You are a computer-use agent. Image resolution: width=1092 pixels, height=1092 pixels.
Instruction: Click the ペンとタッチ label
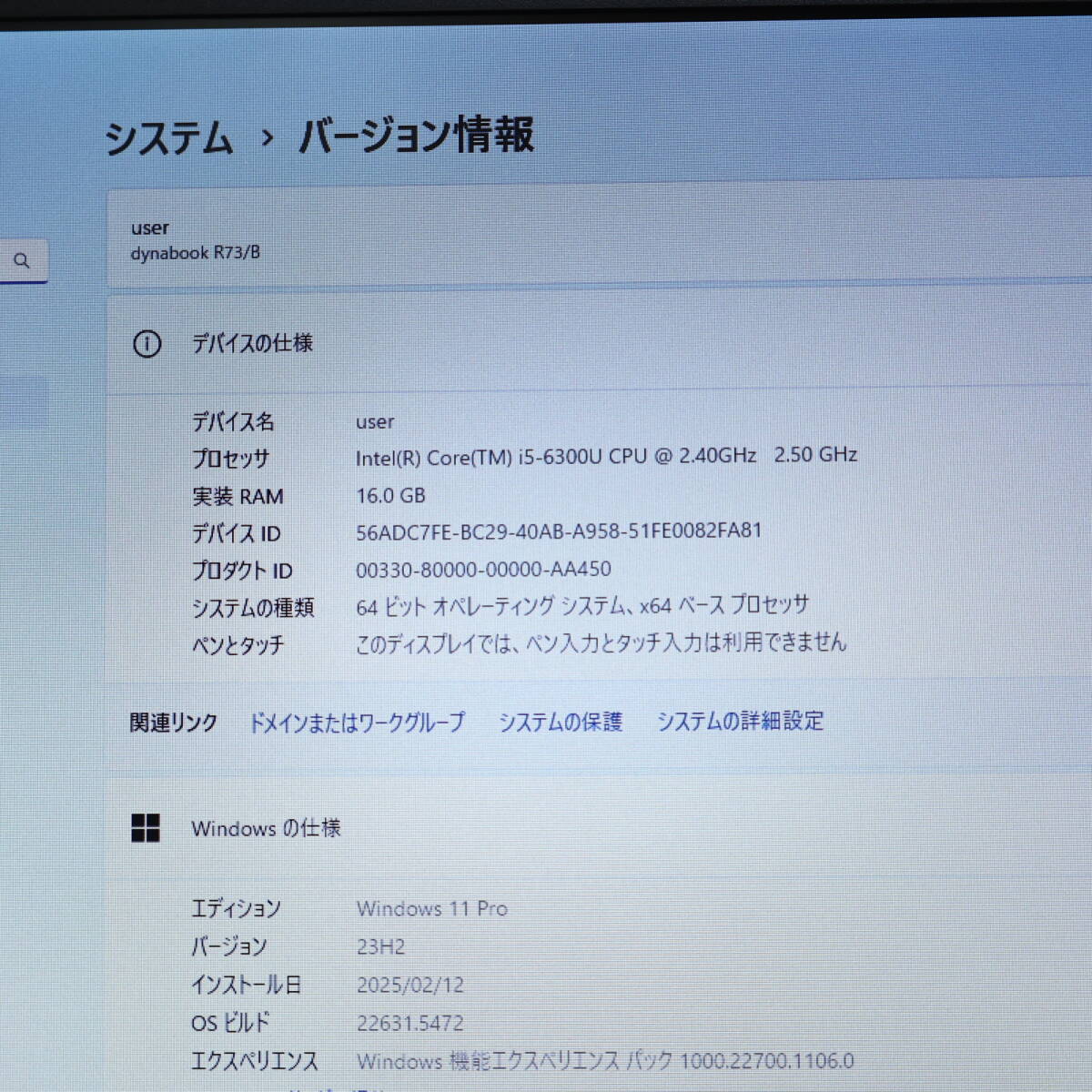click(238, 645)
